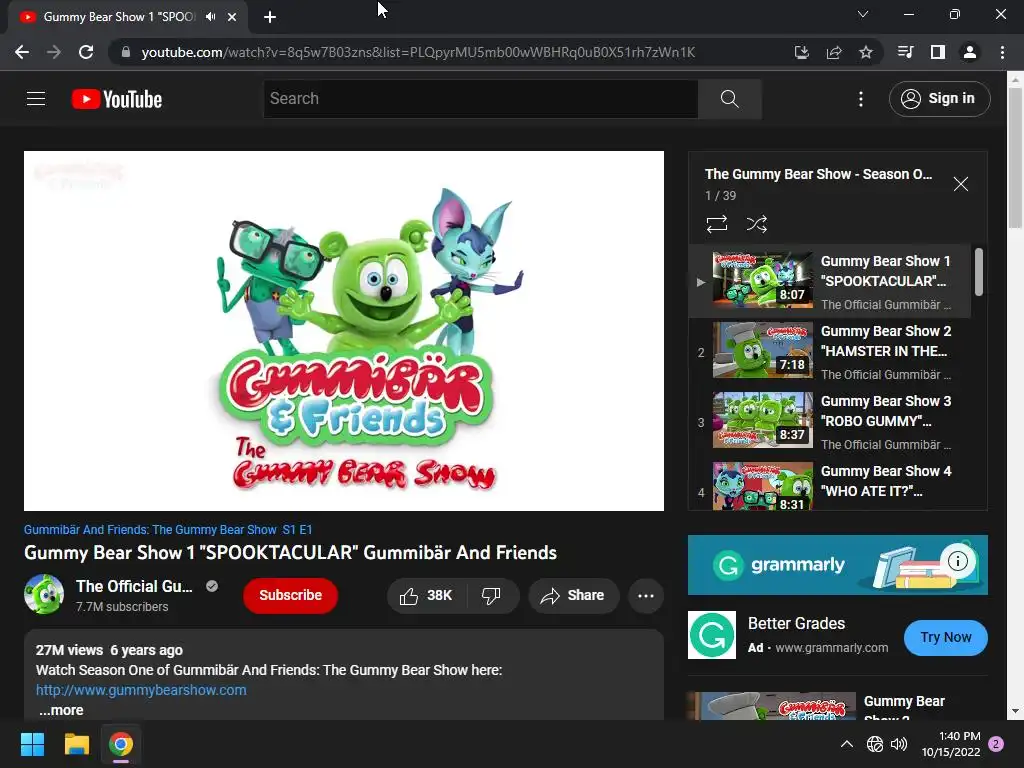Share the video
This screenshot has width=1024, height=768.
(x=573, y=595)
